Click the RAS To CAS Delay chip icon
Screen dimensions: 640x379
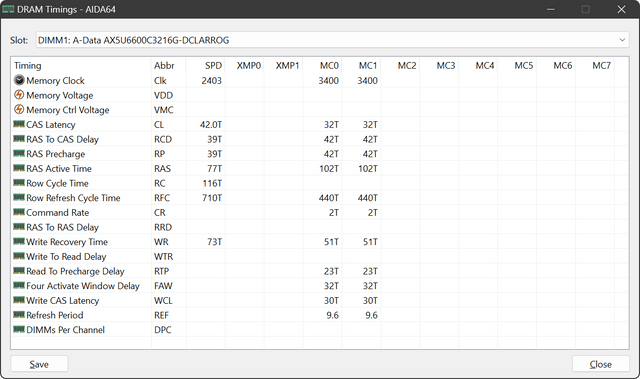coord(19,138)
